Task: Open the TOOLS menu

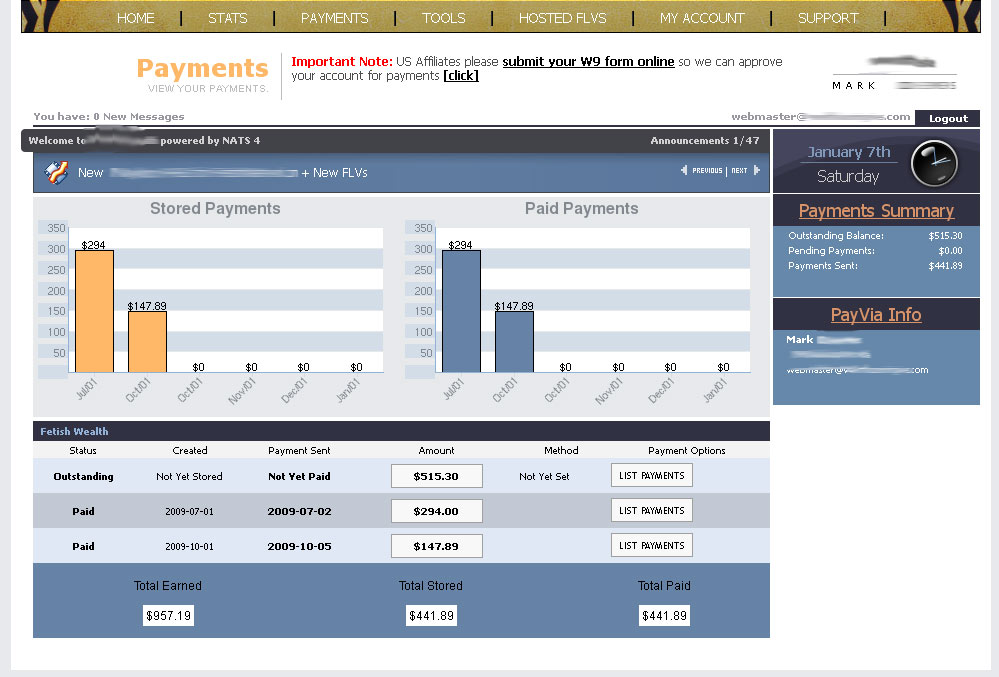Action: pos(443,18)
